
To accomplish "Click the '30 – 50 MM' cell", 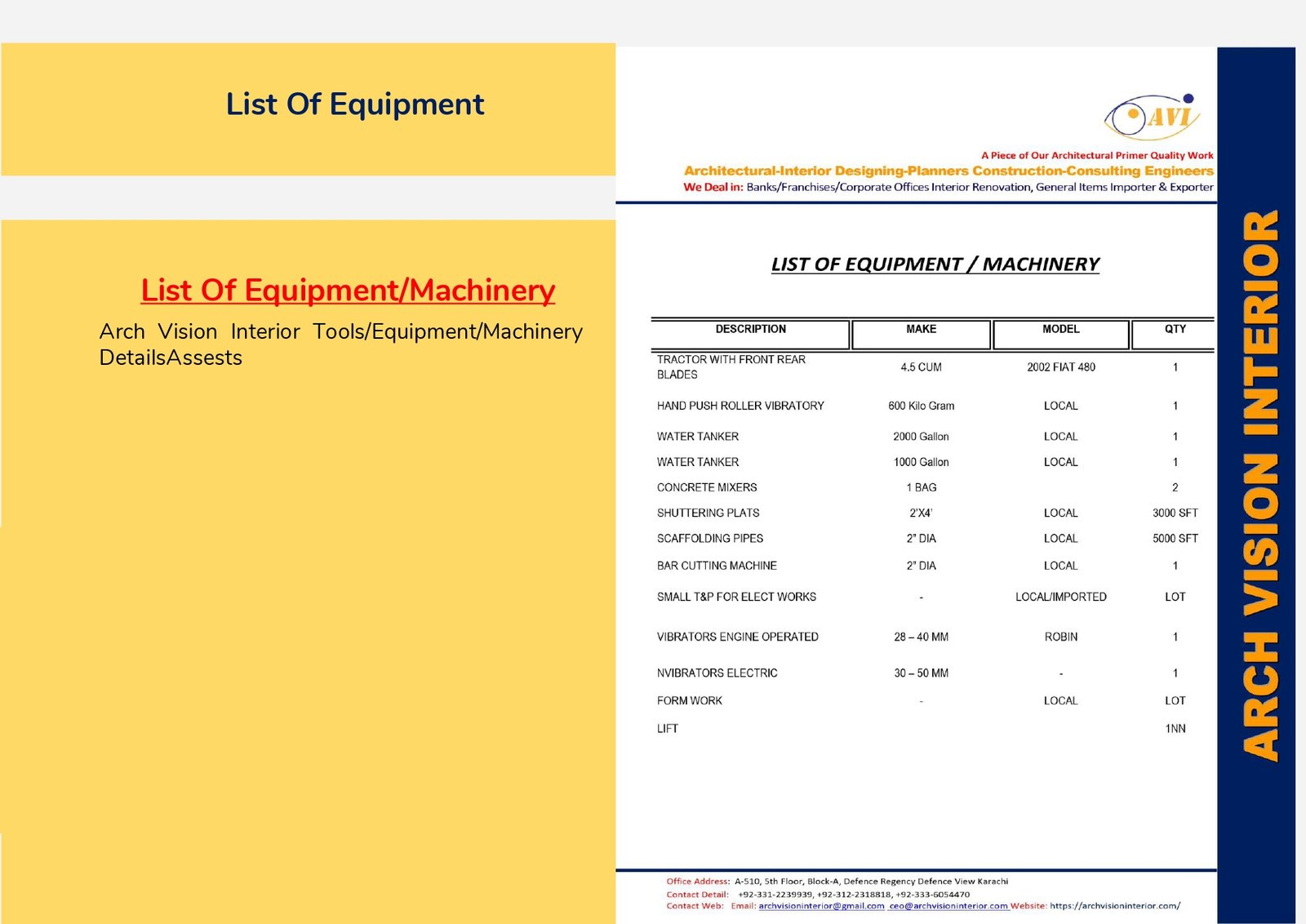I will (x=921, y=673).
